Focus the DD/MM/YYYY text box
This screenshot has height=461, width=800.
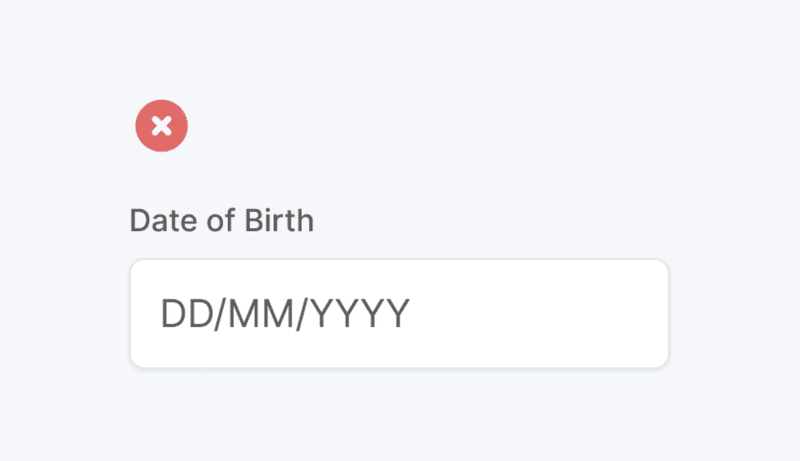(399, 313)
